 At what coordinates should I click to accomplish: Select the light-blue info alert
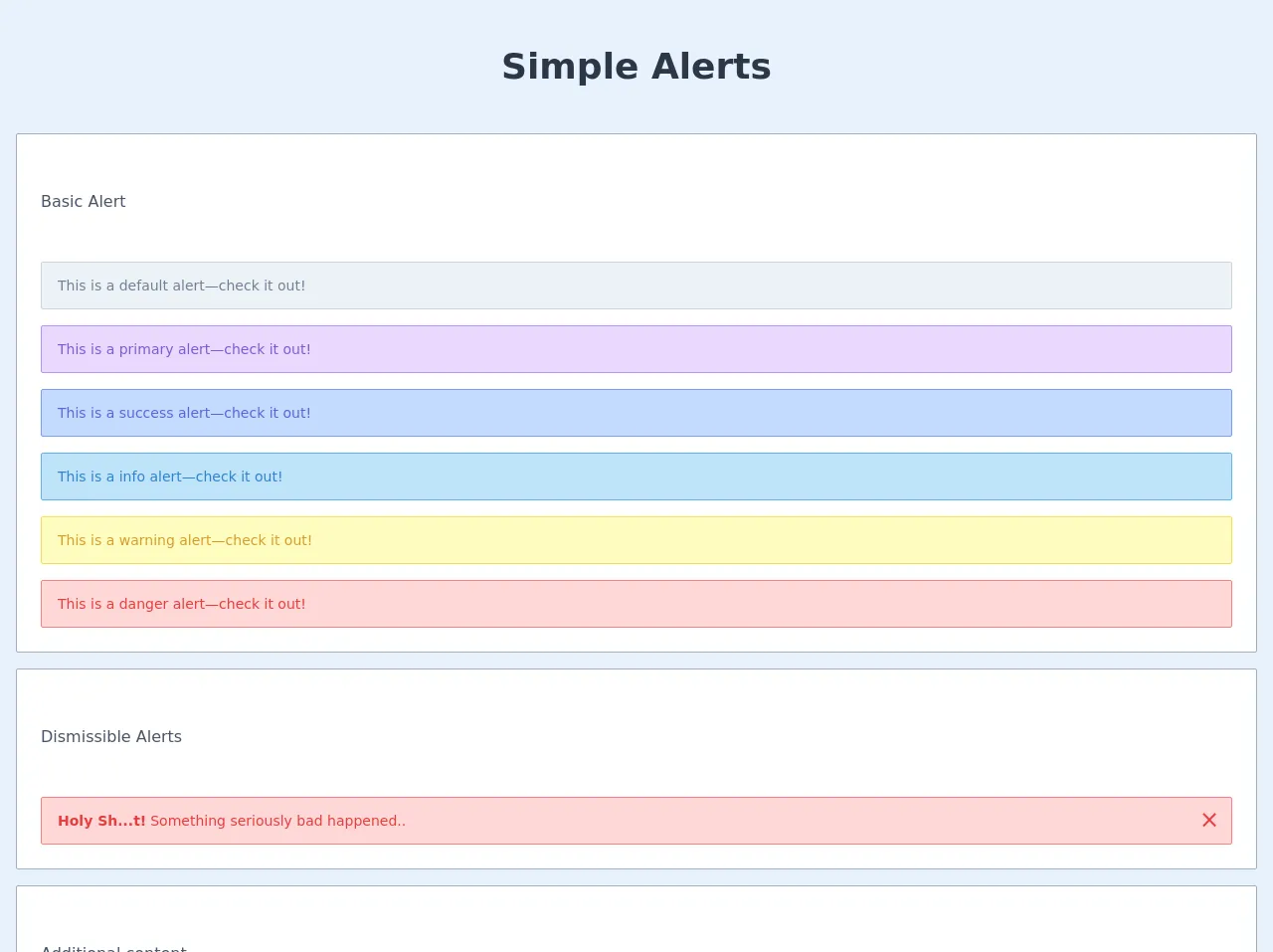pos(636,476)
